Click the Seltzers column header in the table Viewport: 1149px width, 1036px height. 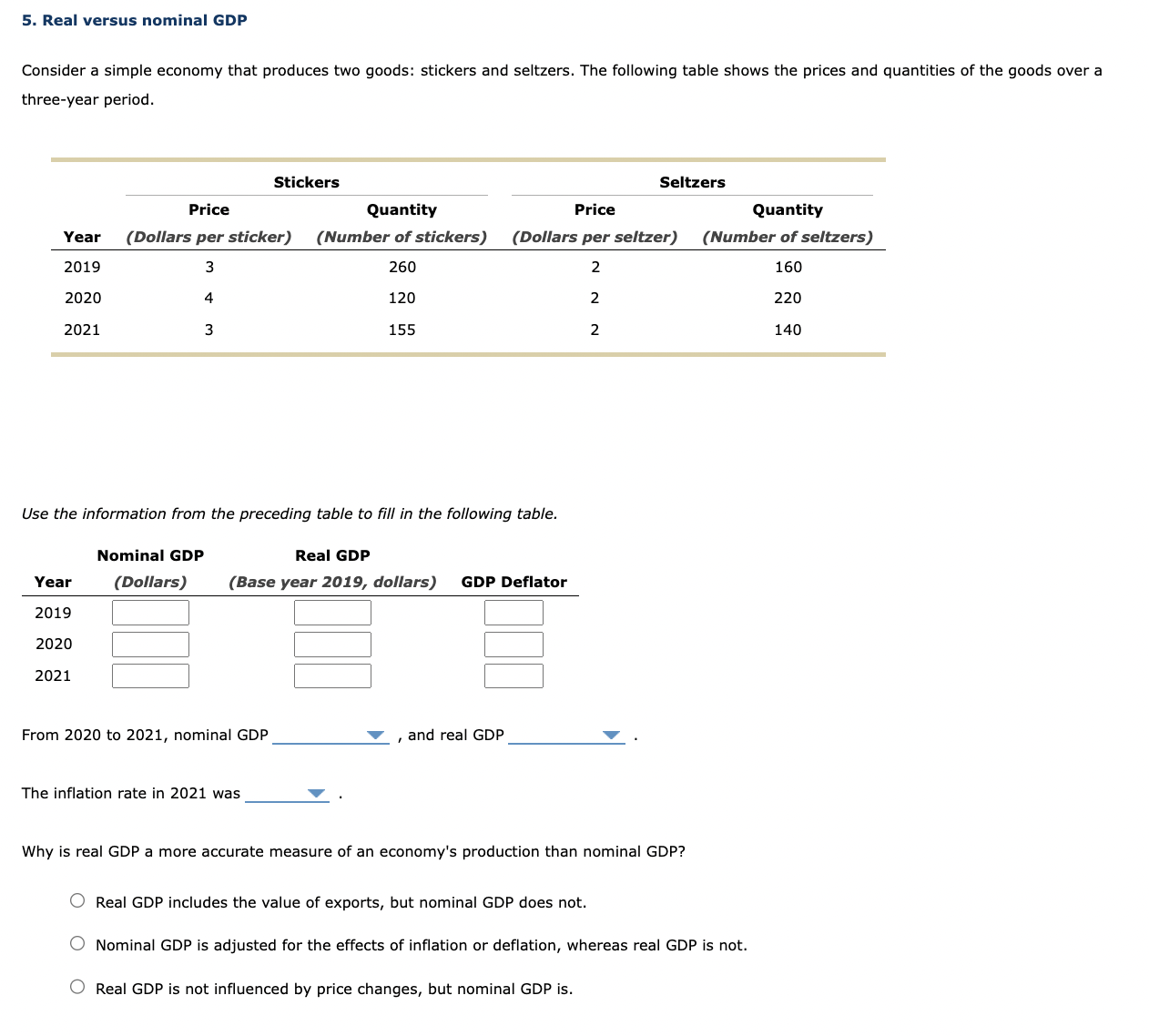pos(692,181)
